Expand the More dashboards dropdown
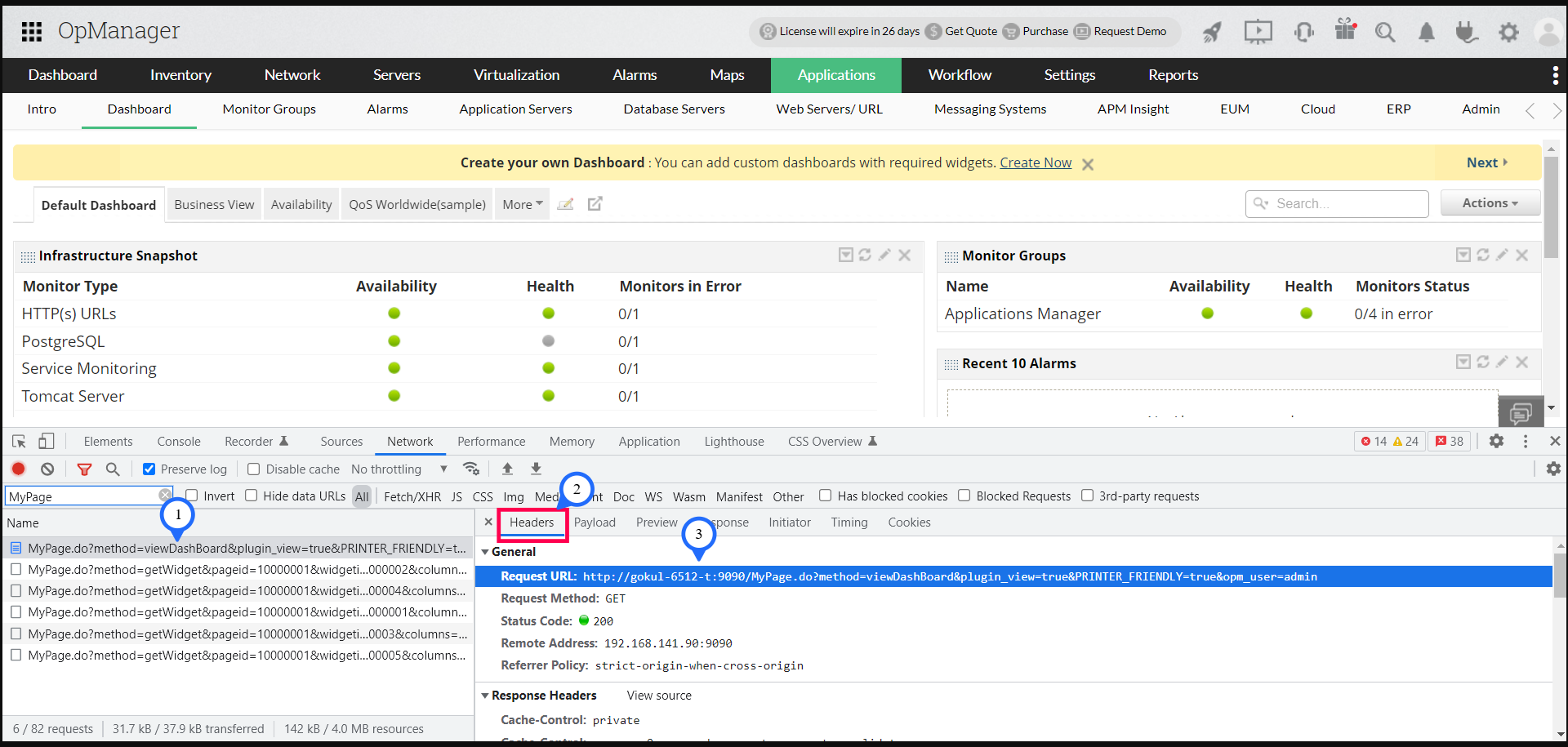Image resolution: width=1568 pixels, height=747 pixels. point(522,205)
